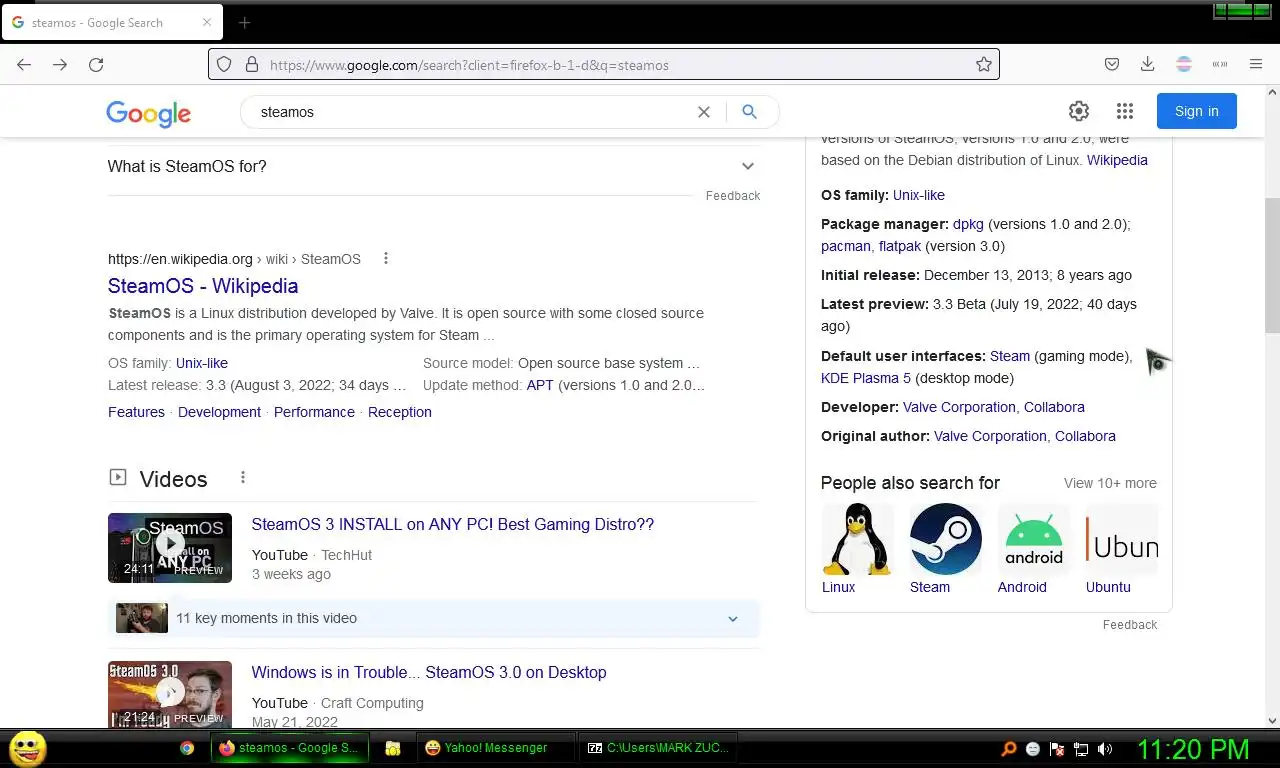Select the steamos - Google Search tab
The image size is (1280, 768).
tap(112, 22)
